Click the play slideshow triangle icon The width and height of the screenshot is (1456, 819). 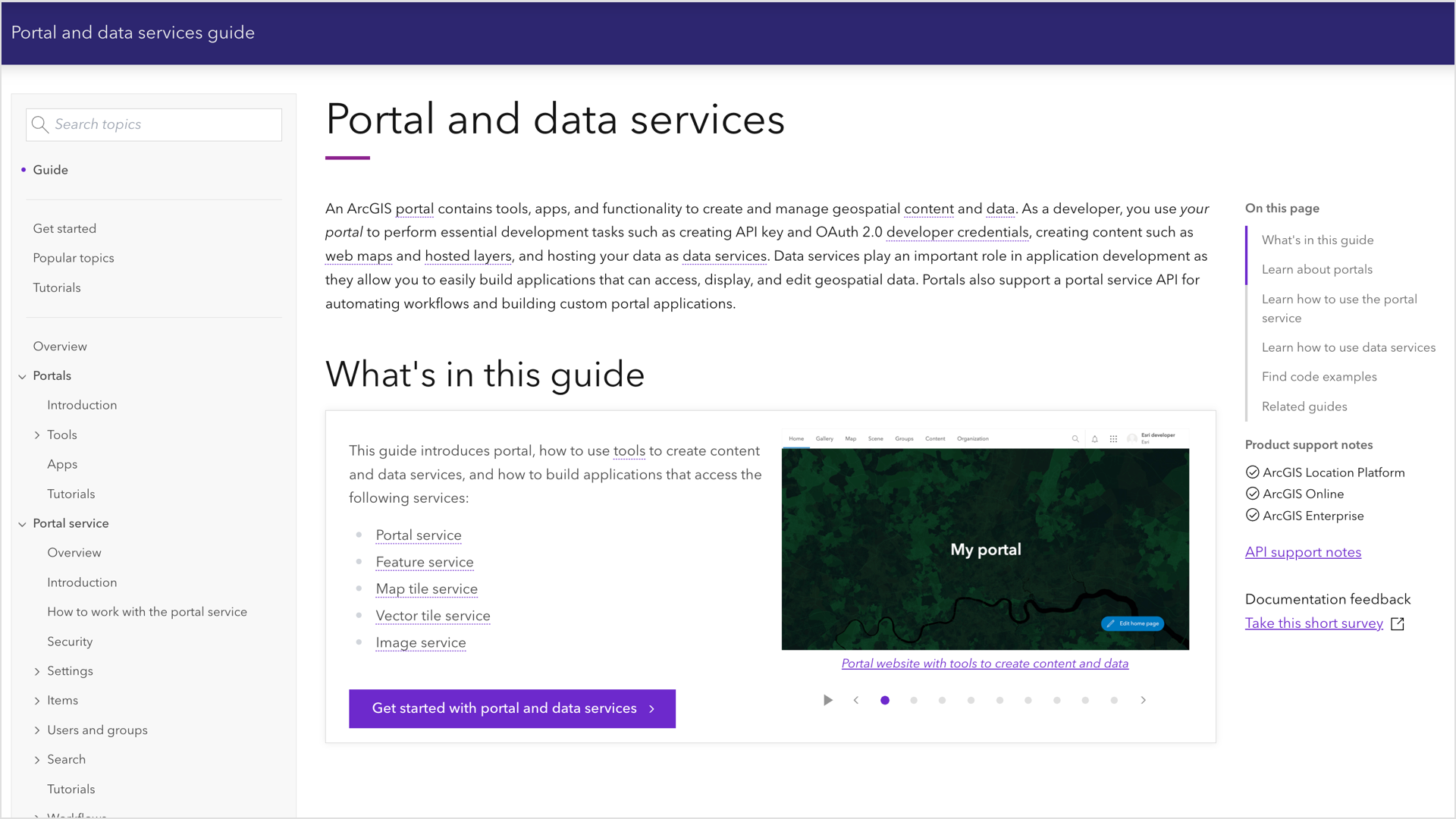coord(827,700)
